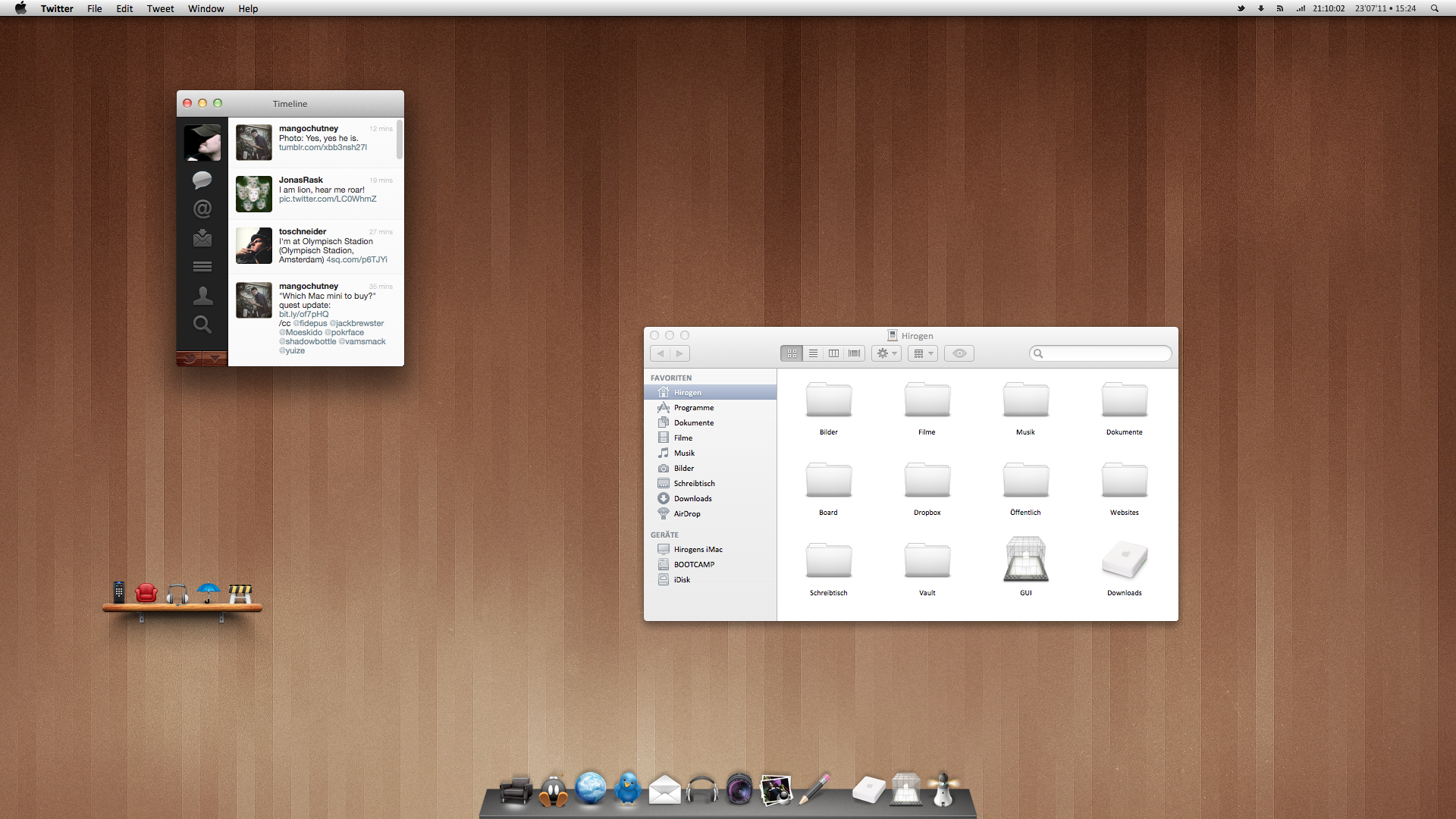Switch Finder to Cover Flow view

point(855,353)
